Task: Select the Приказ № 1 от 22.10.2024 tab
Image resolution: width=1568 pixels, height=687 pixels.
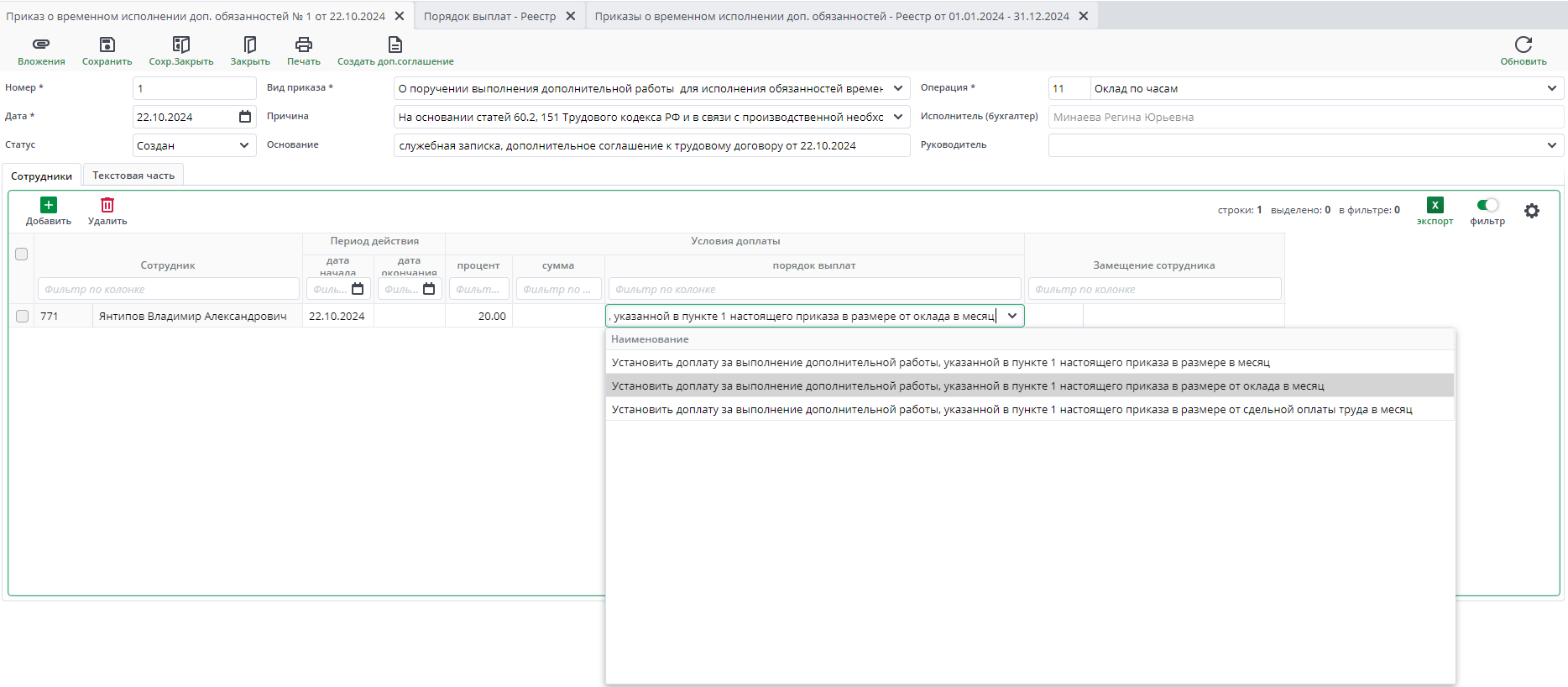Action: [x=196, y=16]
